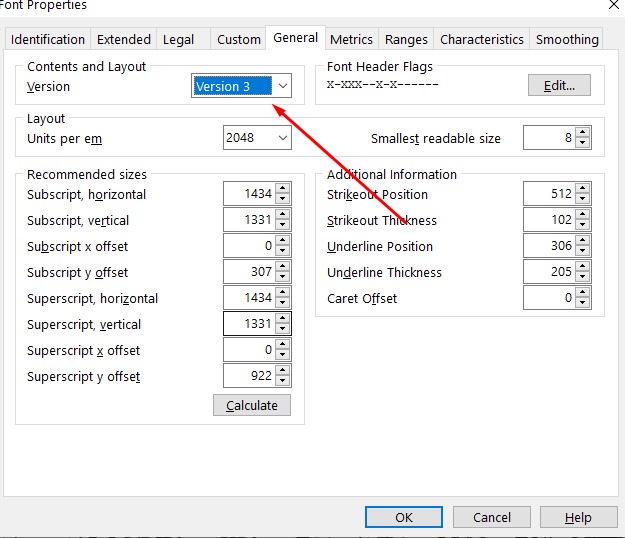Confirm with the OK button
Image resolution: width=625 pixels, height=538 pixels.
[404, 517]
